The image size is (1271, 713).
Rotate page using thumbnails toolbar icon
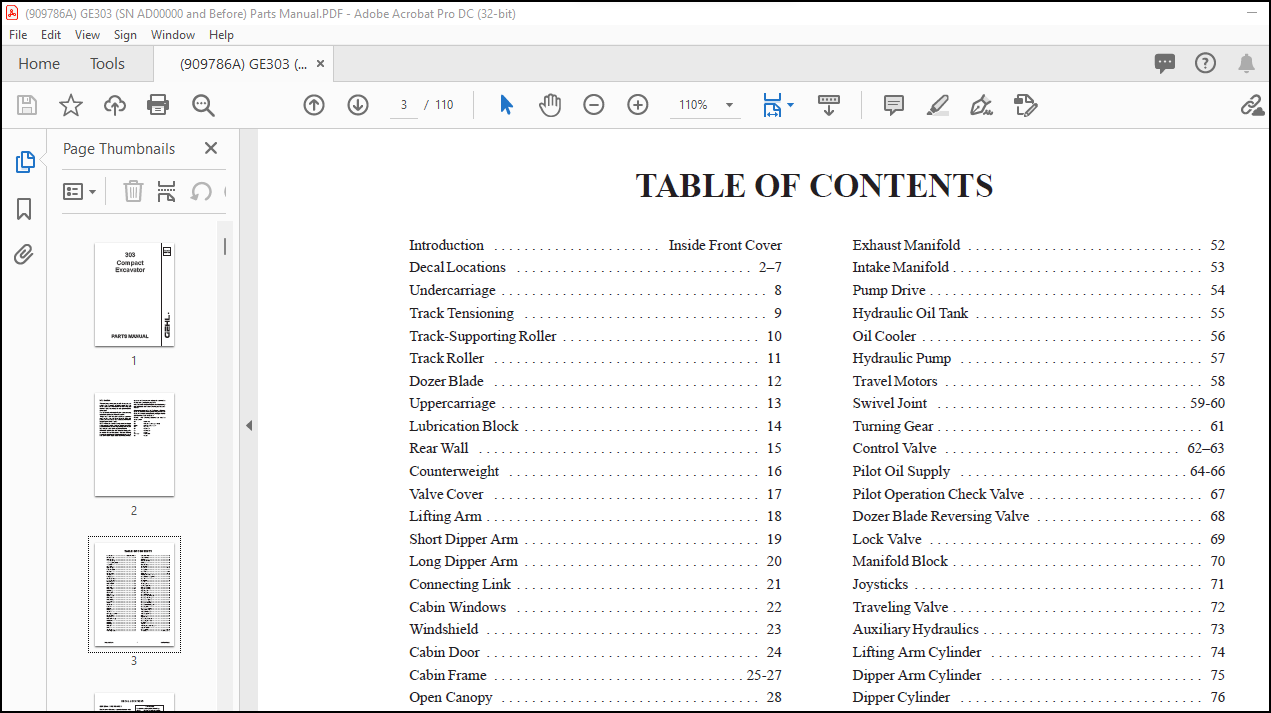201,191
